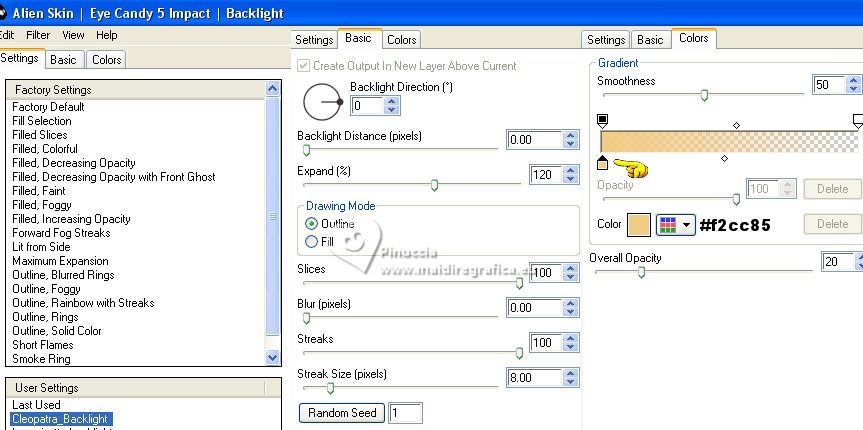
Task: Decrease Streaks value with down arrow
Action: point(571,347)
